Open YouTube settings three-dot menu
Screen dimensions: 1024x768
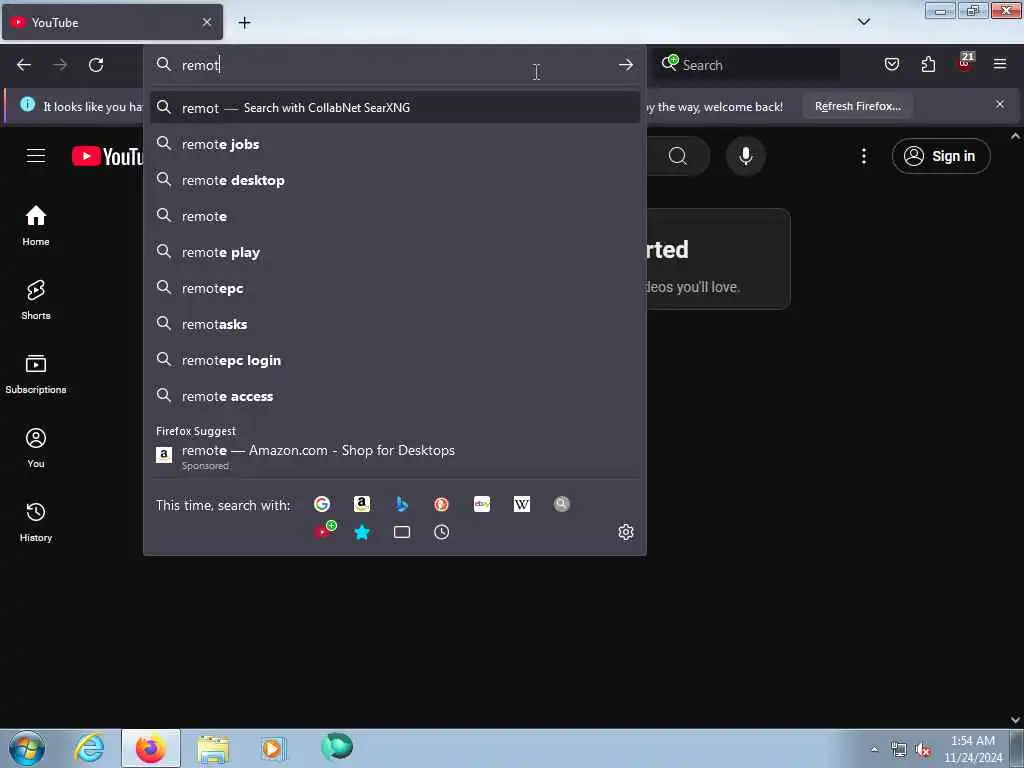tap(863, 156)
